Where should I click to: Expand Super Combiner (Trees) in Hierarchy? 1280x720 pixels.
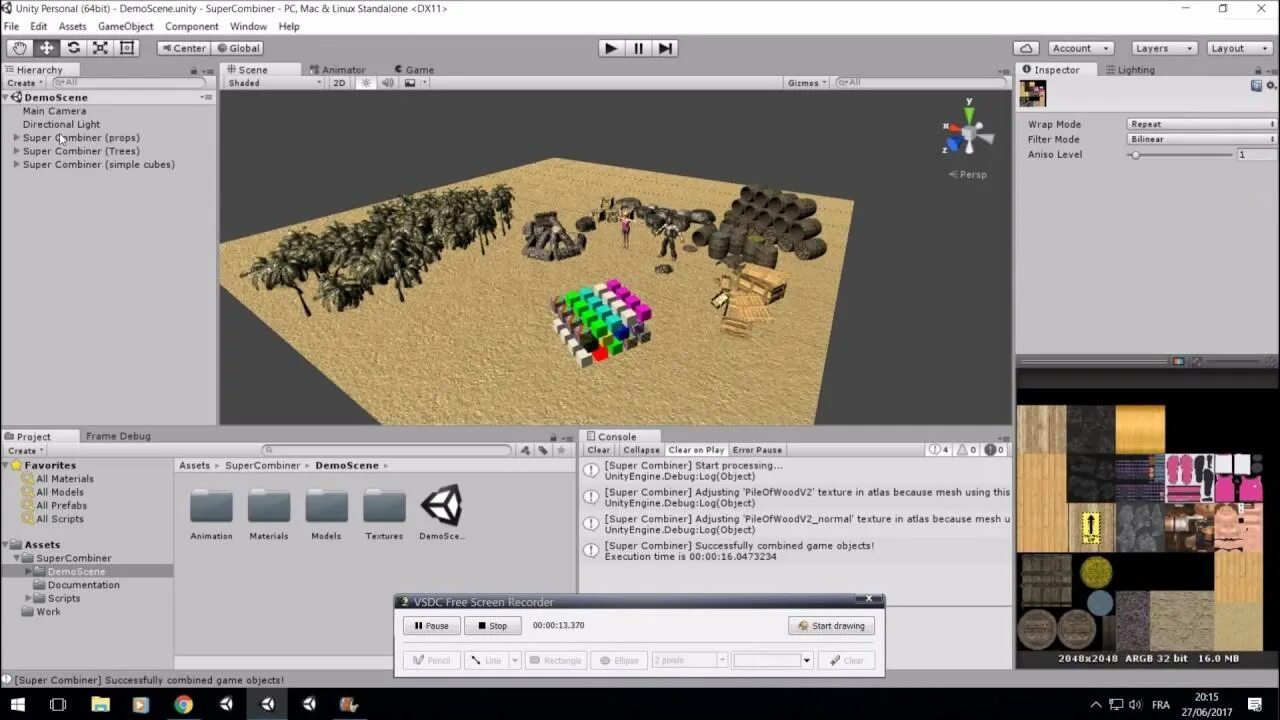pyautogui.click(x=16, y=151)
